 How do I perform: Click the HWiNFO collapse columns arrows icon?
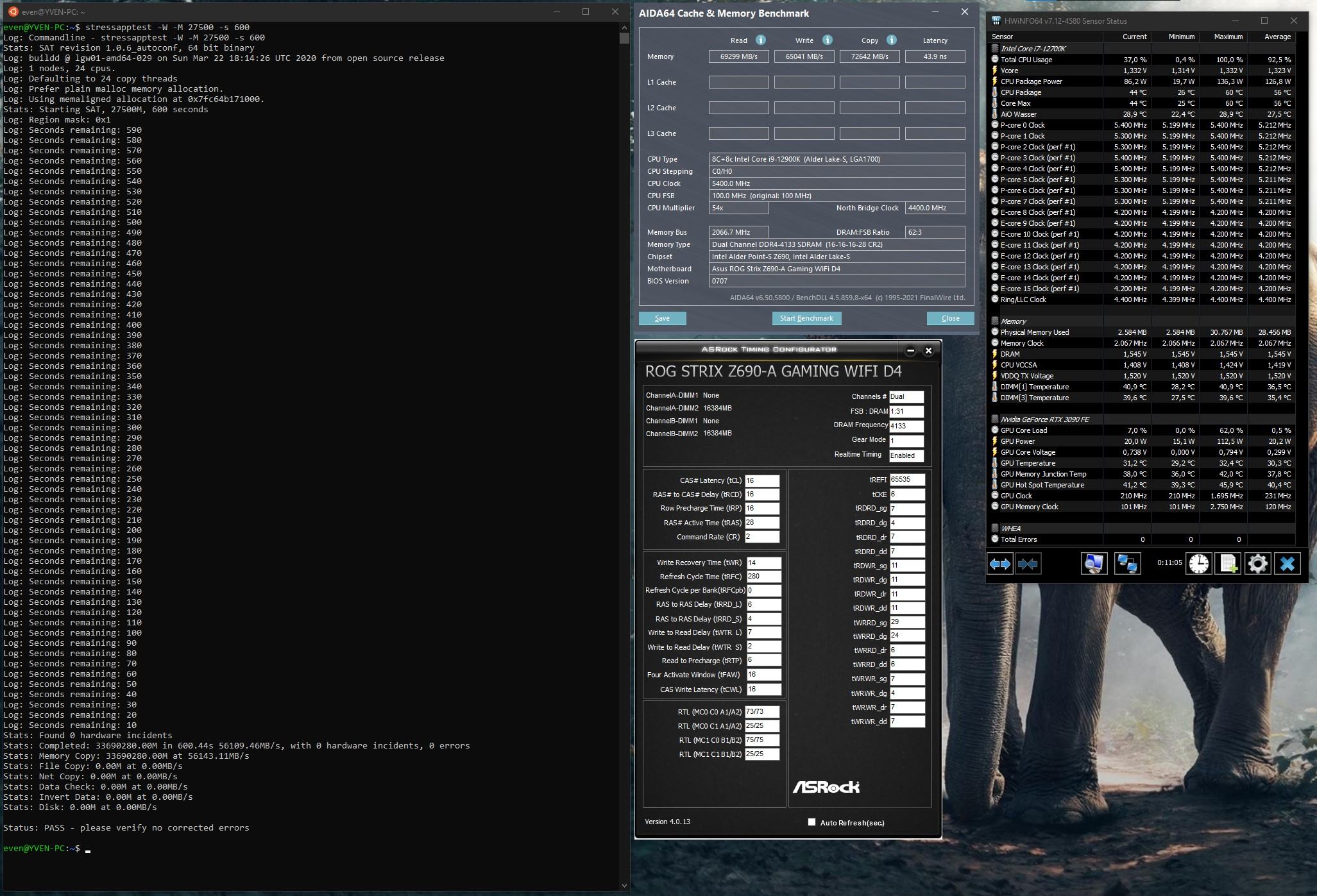click(x=1028, y=564)
